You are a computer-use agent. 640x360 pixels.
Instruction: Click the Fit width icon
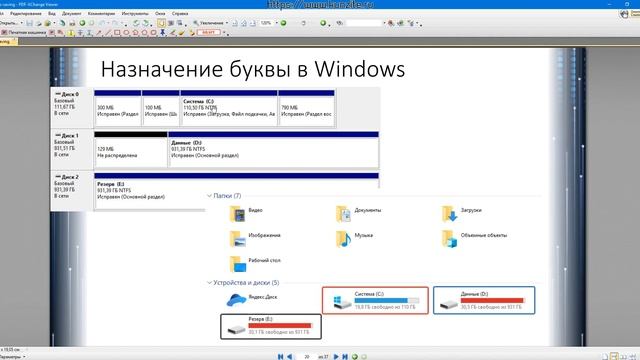[253, 23]
